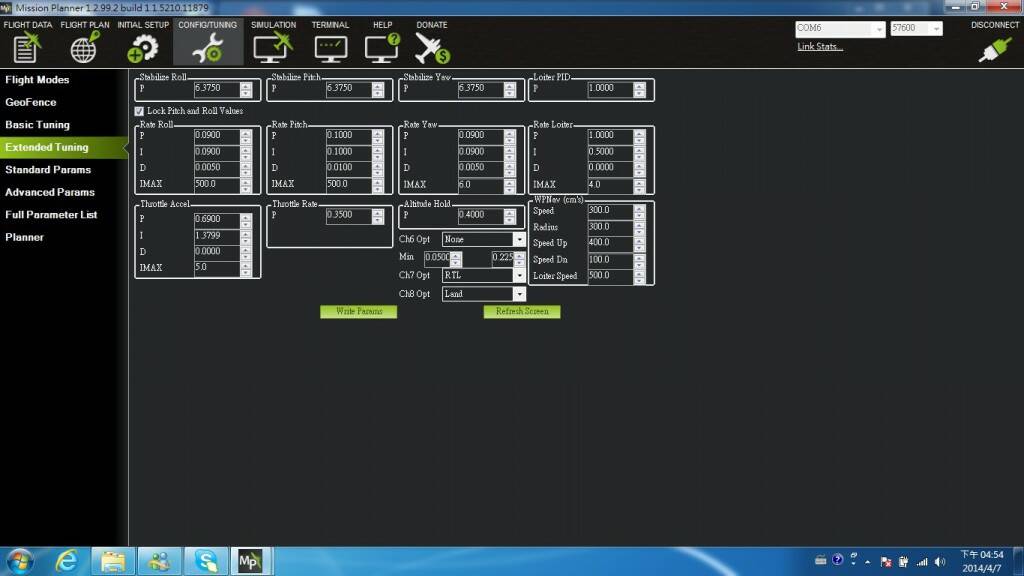The height and width of the screenshot is (576, 1024).
Task: Click the Stabilize Pitch P stepper
Action: click(x=377, y=89)
